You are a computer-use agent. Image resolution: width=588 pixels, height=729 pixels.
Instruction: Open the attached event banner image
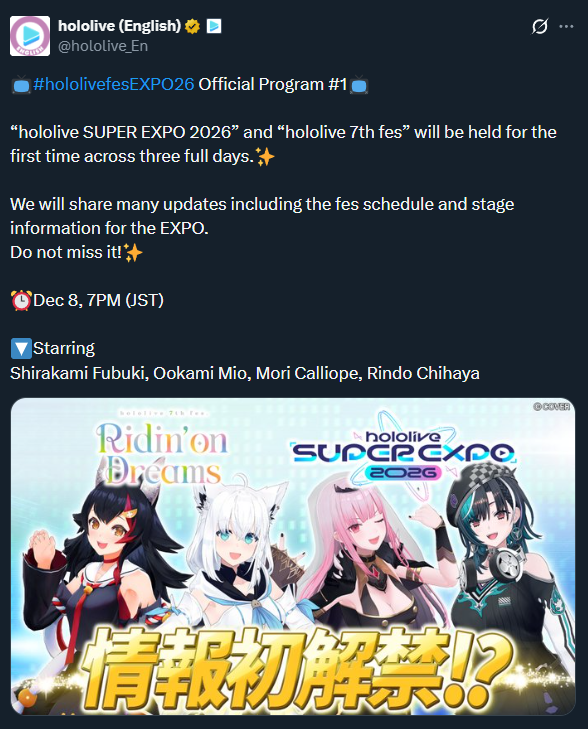pos(293,556)
